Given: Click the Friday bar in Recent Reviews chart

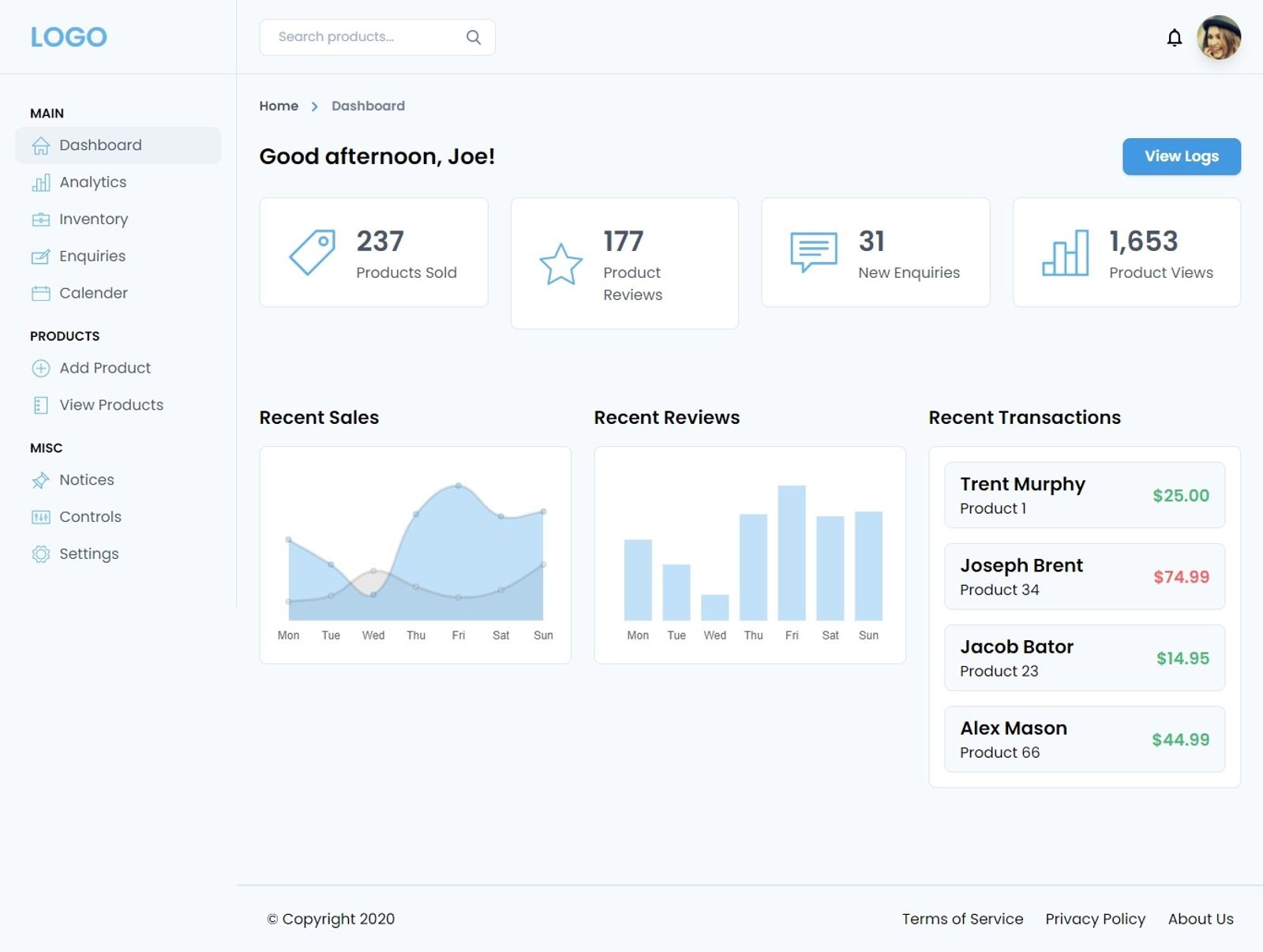Looking at the screenshot, I should point(792,553).
